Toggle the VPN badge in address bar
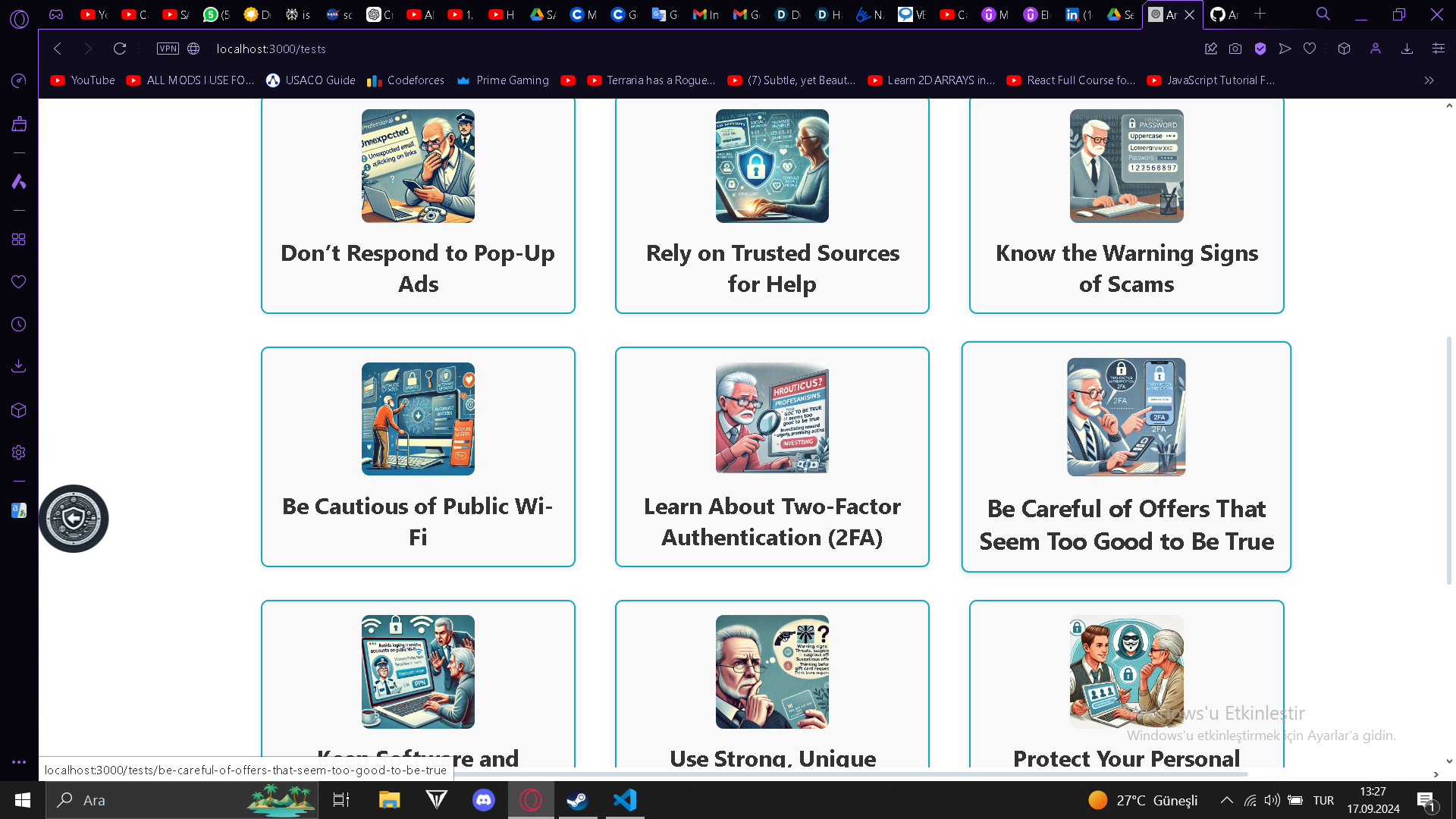Viewport: 1456px width, 819px height. pyautogui.click(x=168, y=49)
